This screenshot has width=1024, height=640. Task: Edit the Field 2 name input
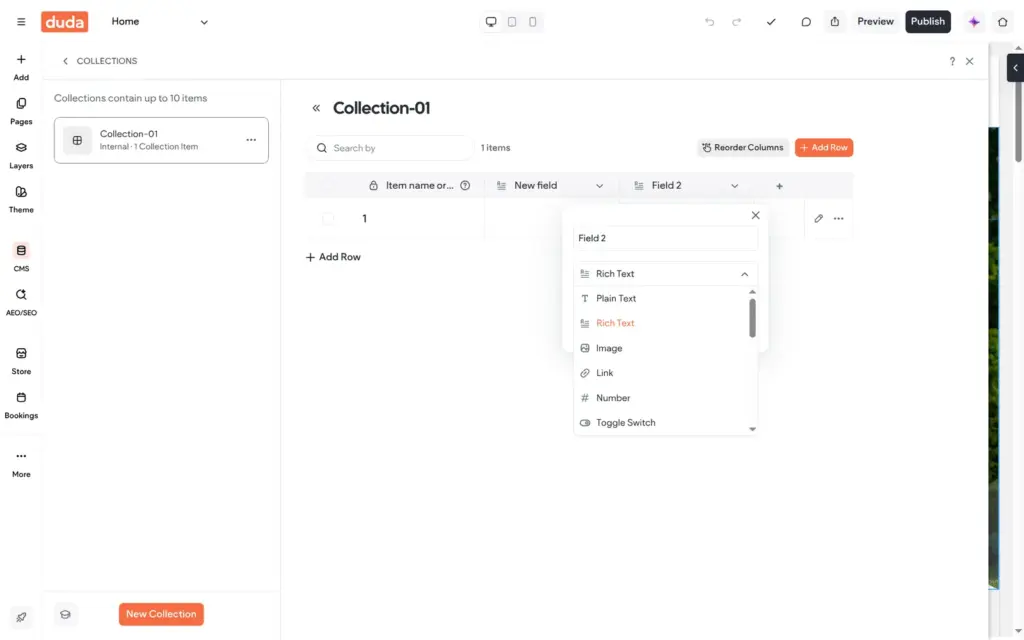(665, 238)
